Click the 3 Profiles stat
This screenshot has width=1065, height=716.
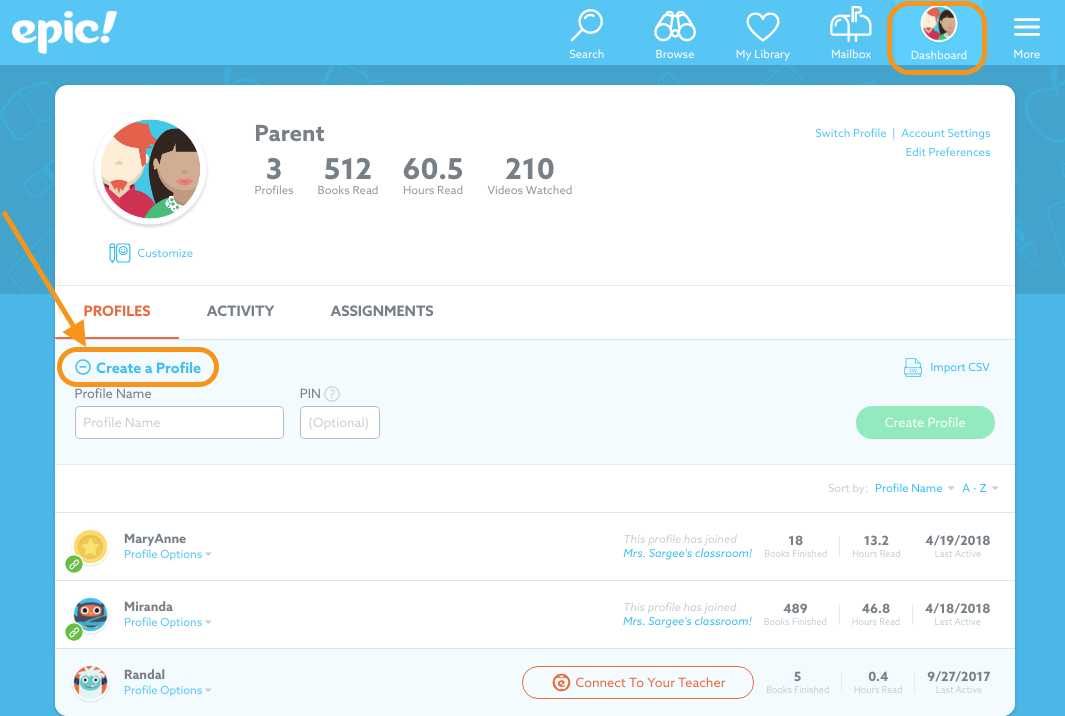[274, 176]
